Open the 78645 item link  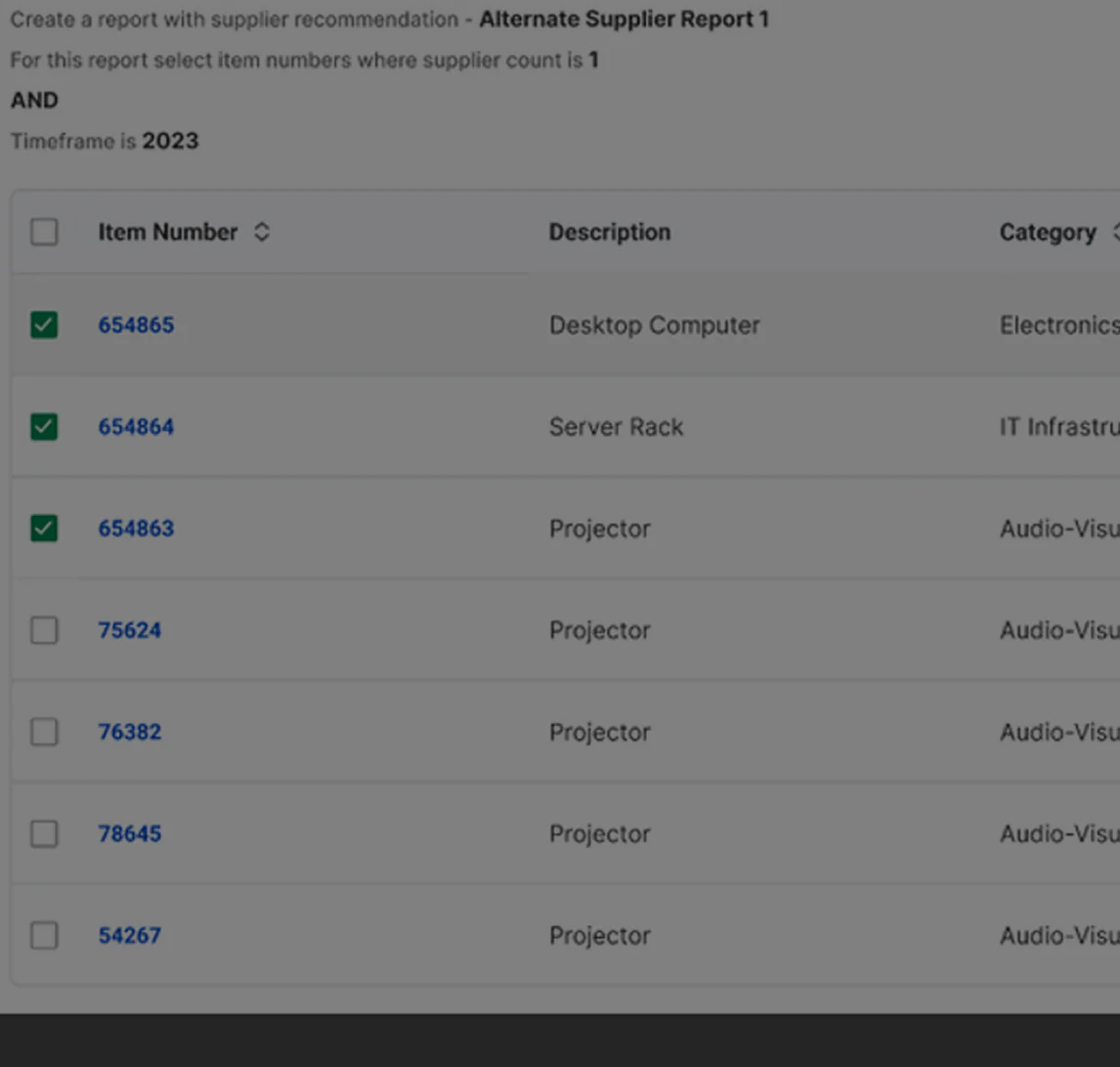pos(129,834)
